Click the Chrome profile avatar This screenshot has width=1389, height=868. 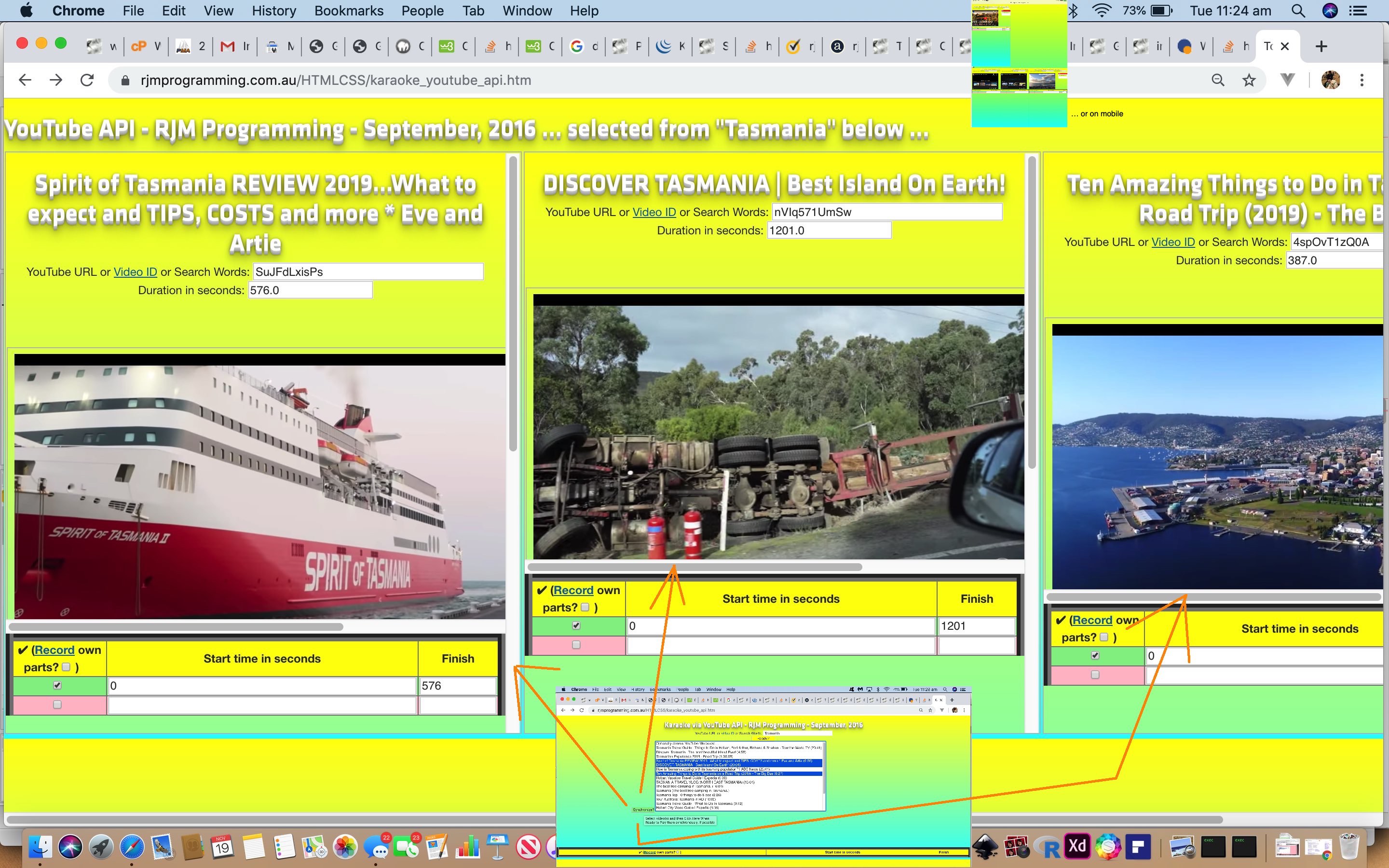click(1331, 81)
